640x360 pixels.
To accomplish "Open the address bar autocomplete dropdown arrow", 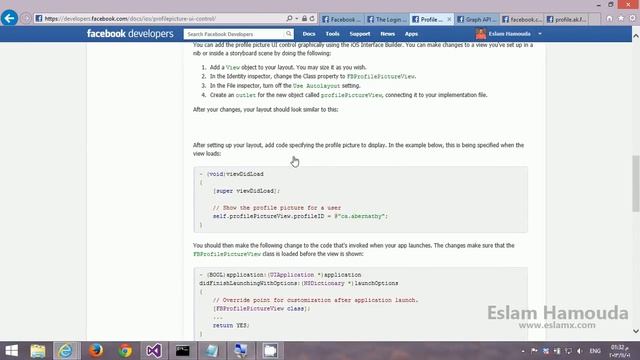I will [x=296, y=19].
